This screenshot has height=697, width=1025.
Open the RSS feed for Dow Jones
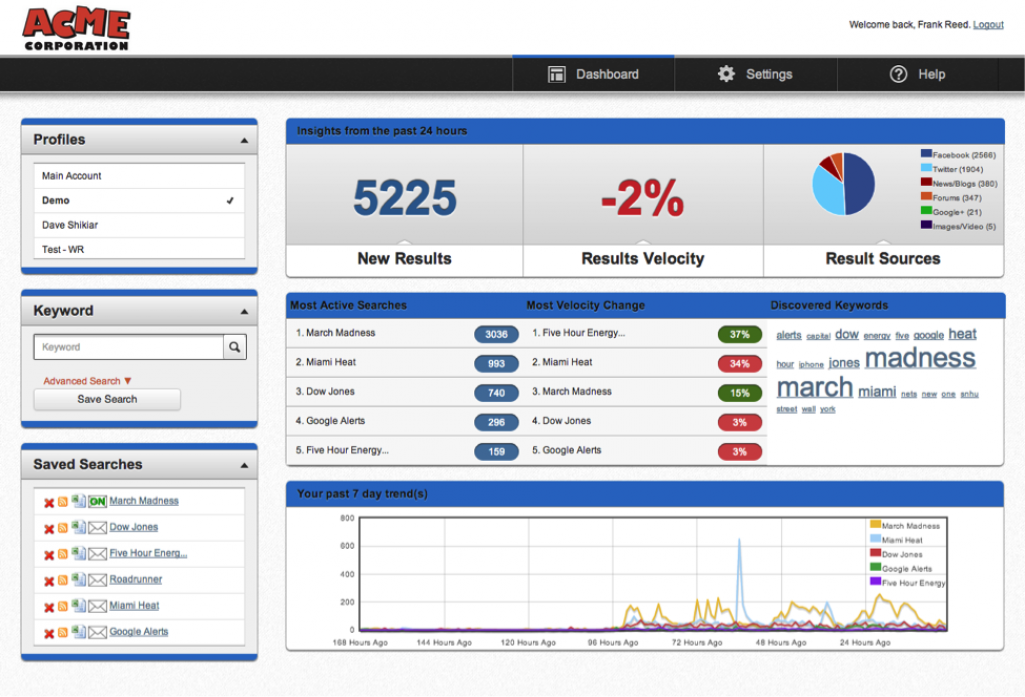tap(63, 527)
